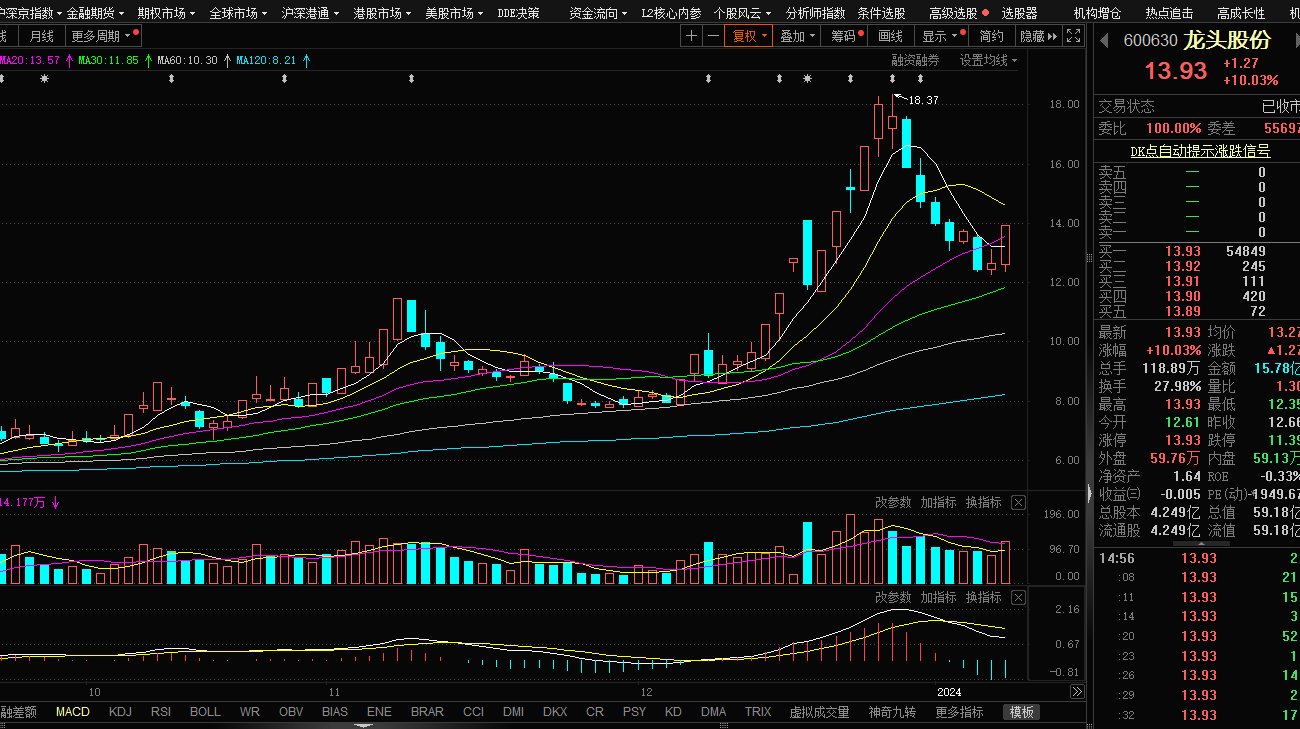Image resolution: width=1300 pixels, height=729 pixels.
Task: Open the 资金流向 menu
Action: pos(598,13)
